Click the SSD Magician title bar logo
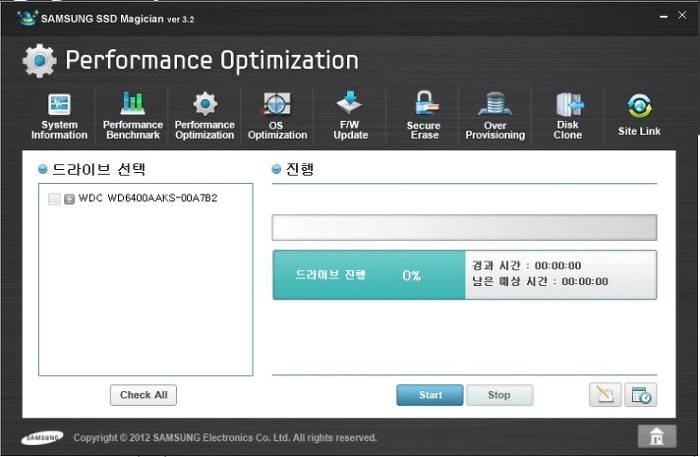 click(27, 18)
